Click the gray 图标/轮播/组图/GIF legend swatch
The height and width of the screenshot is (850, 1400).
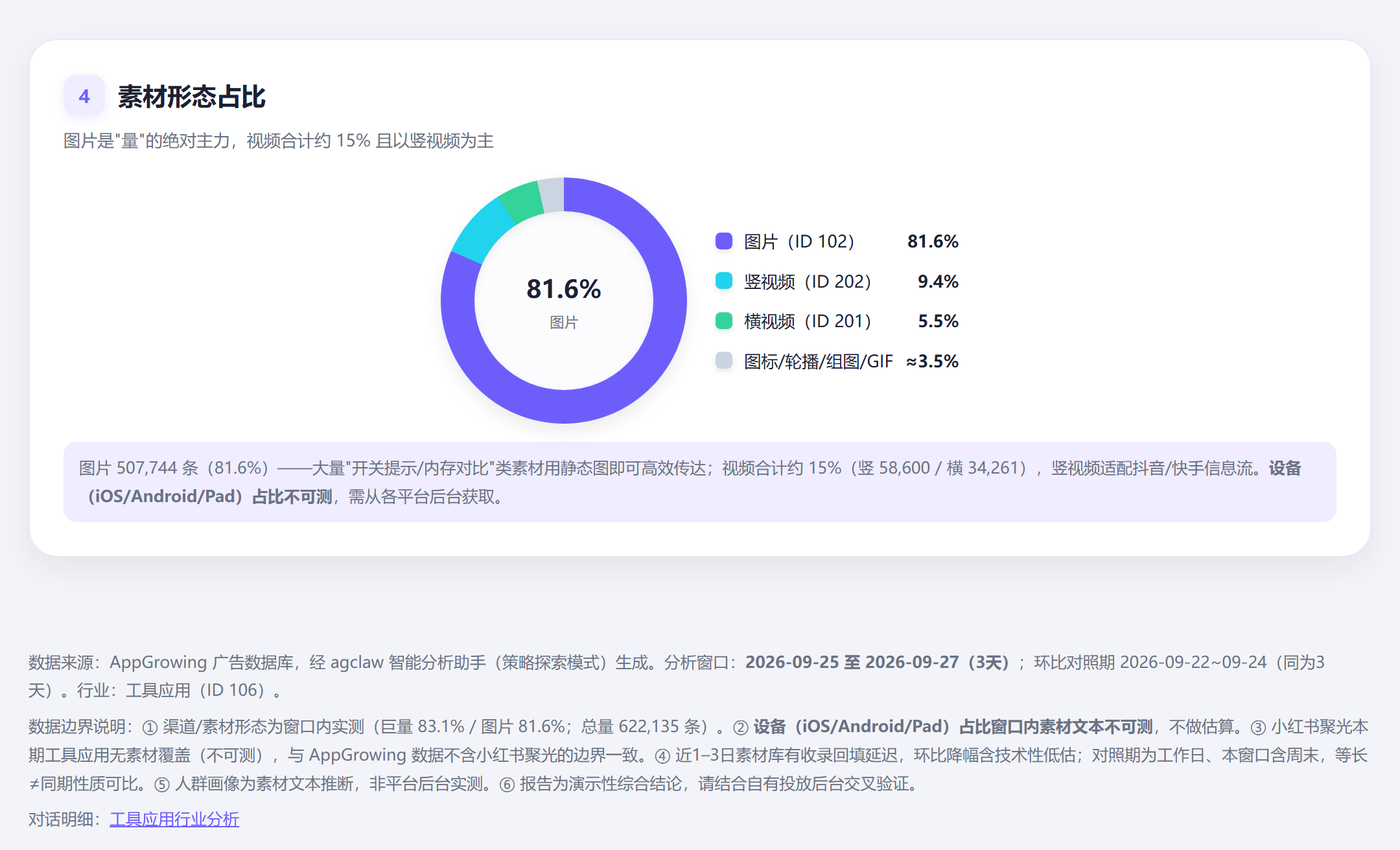pos(723,361)
